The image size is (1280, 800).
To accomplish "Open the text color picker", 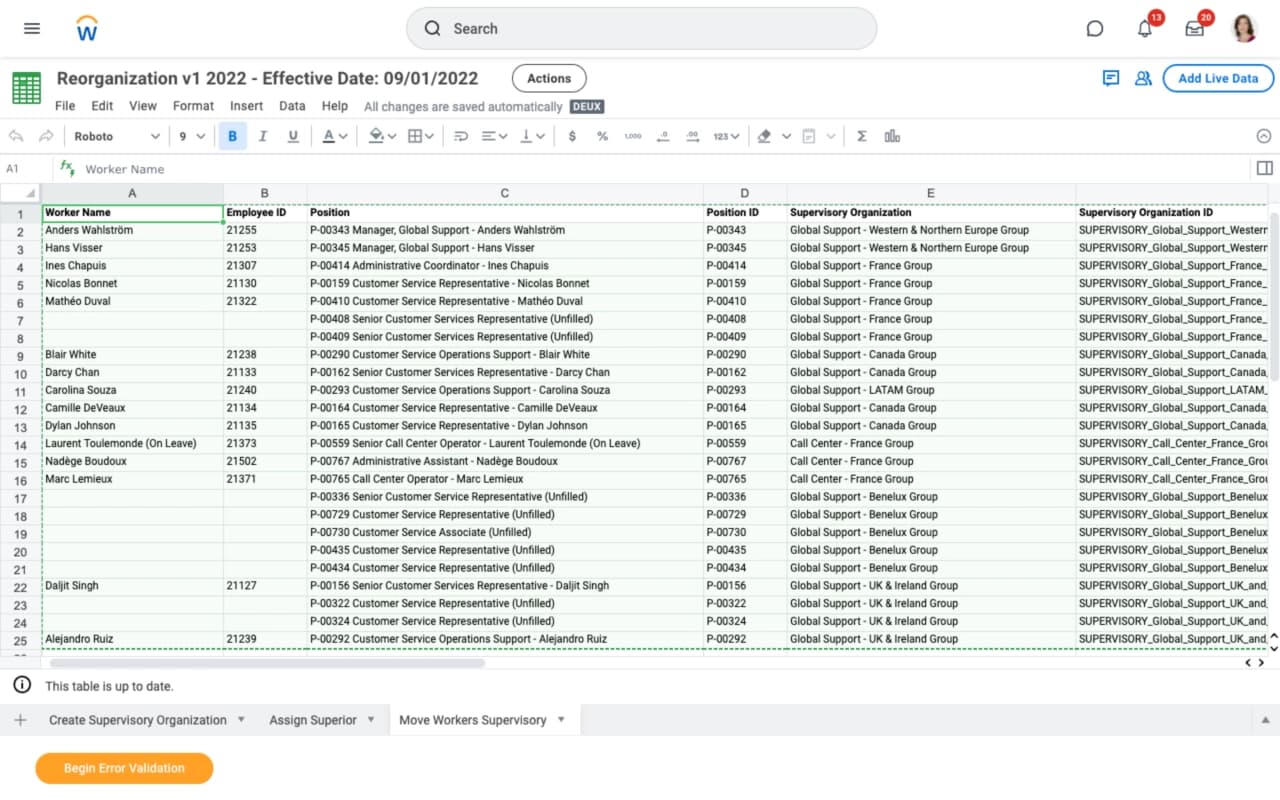I will [x=335, y=136].
